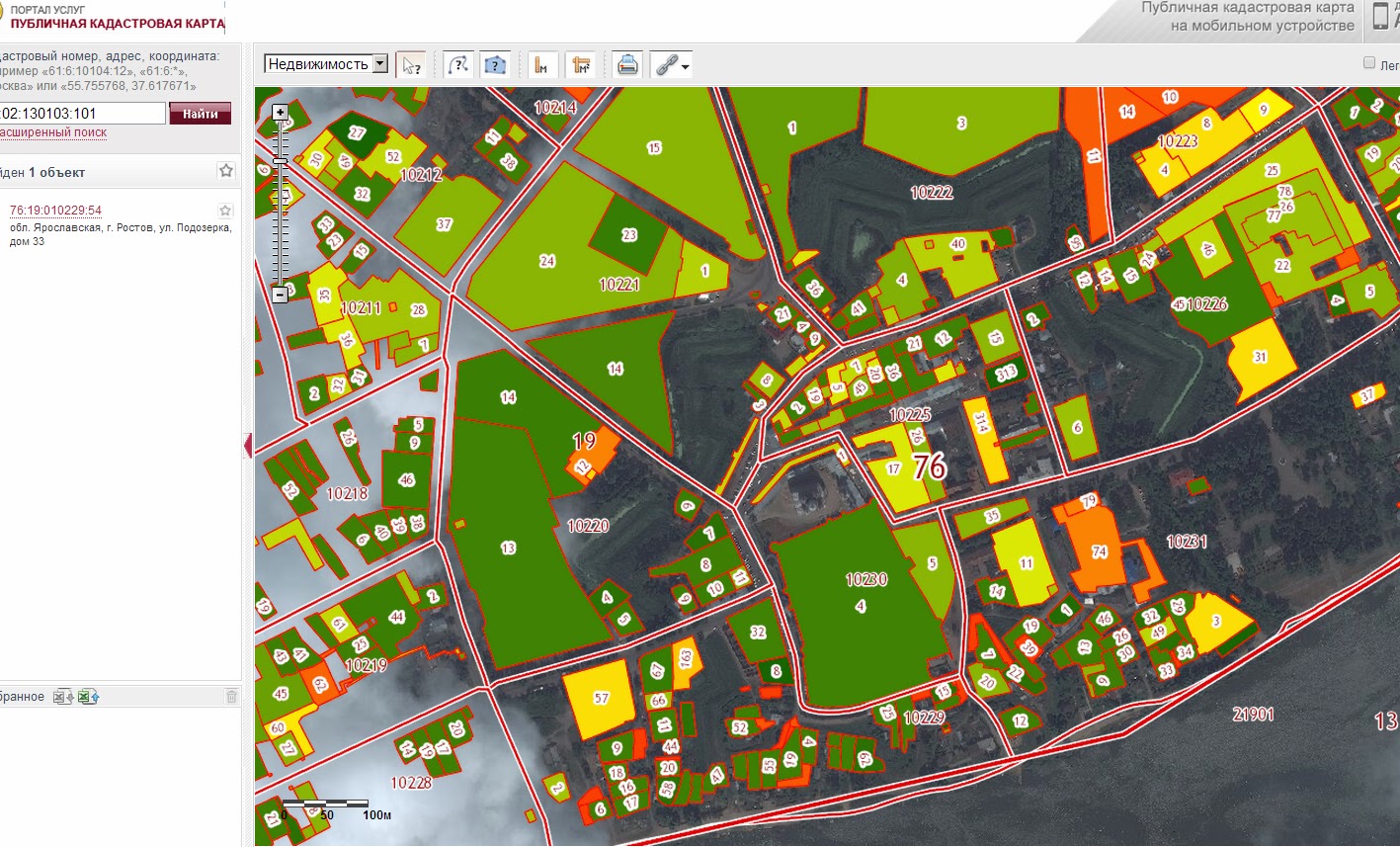Click the Найти search button
This screenshot has width=1400, height=847.
(200, 114)
